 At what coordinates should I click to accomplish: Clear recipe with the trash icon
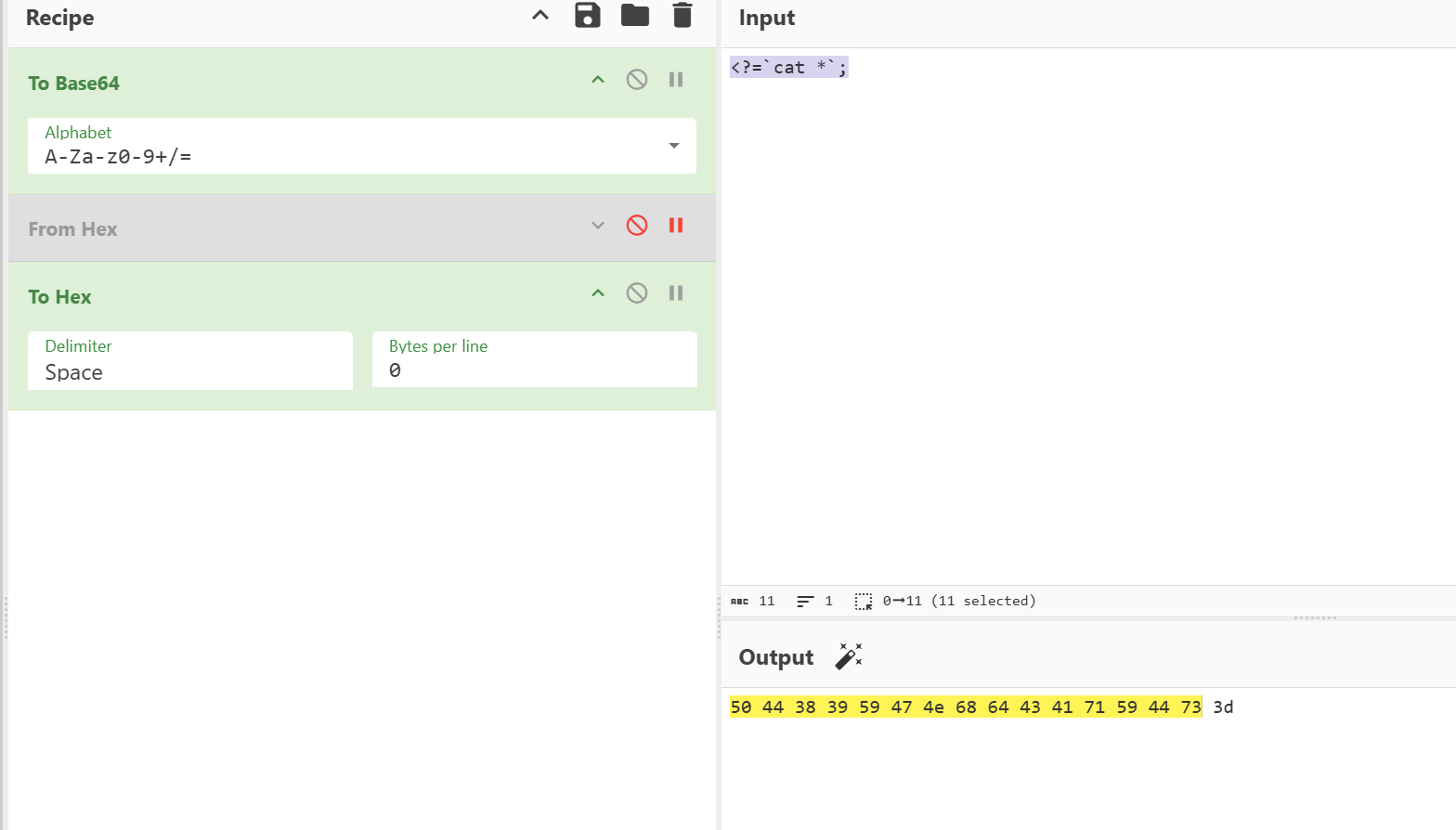tap(682, 16)
